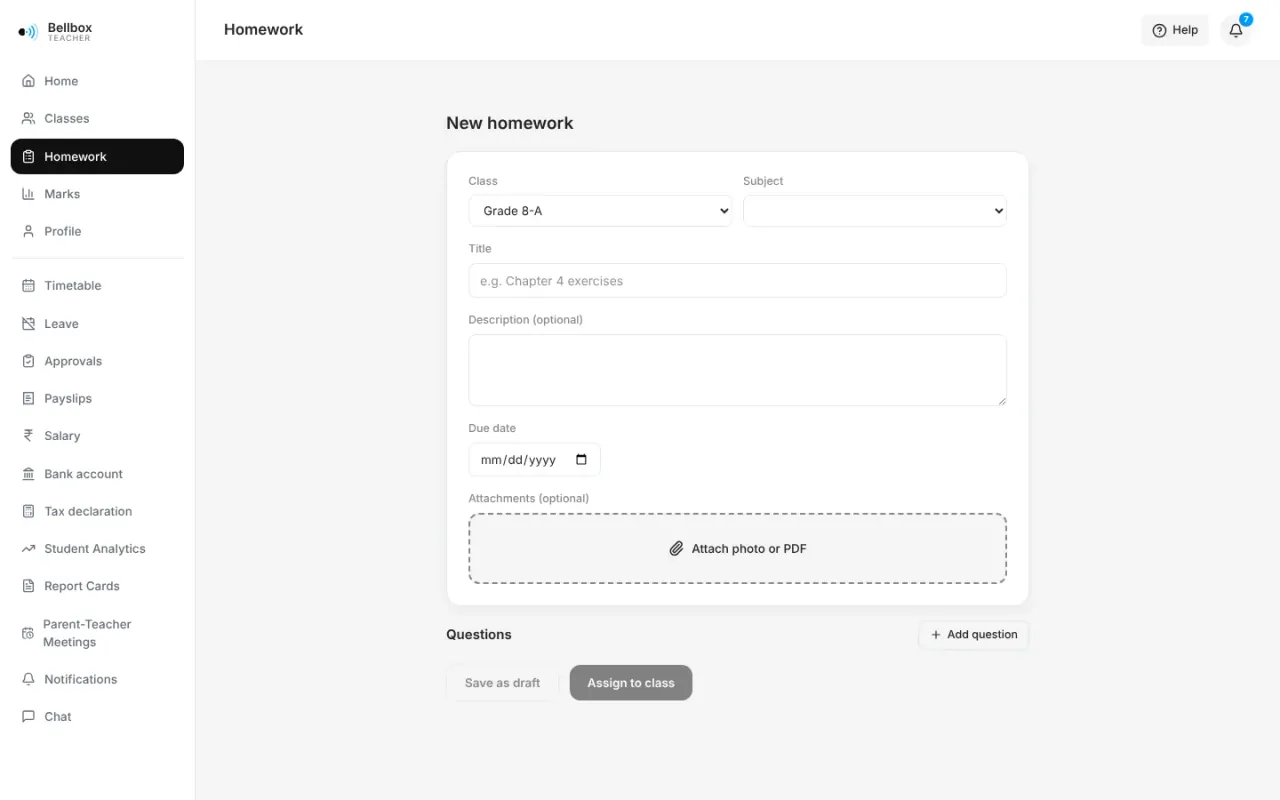Click Attach photo or PDF area
Screen dimensions: 1280x800
click(x=738, y=548)
